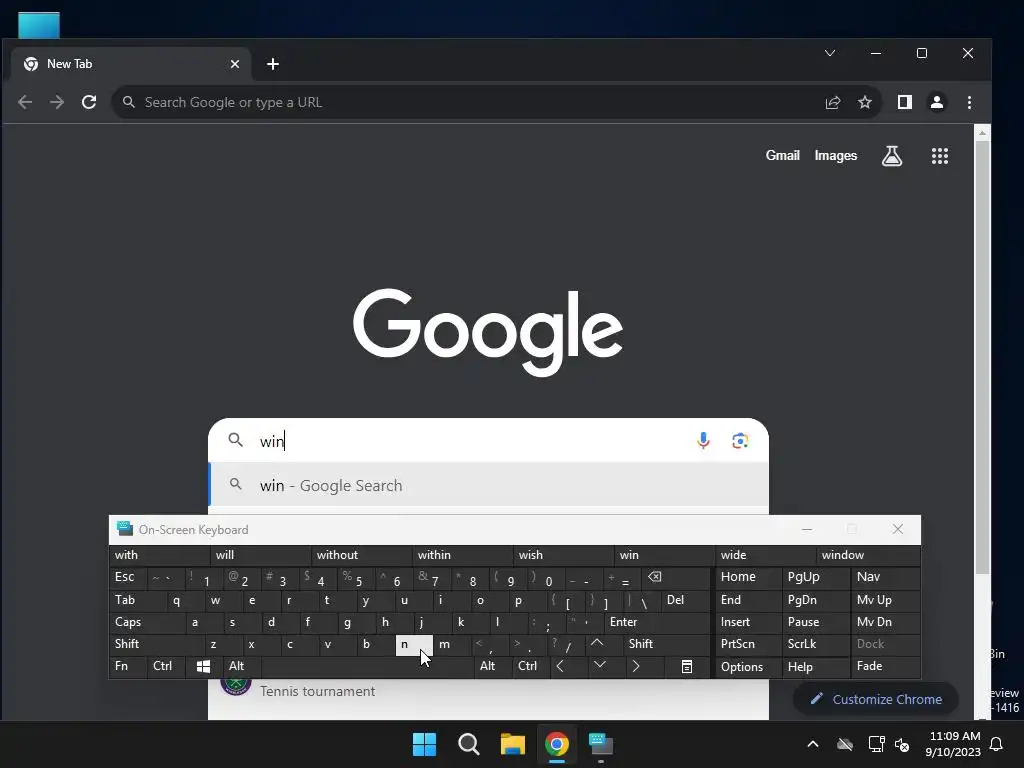Screen dimensions: 1024x768
Task: Click the PrtScn key on On-Screen Keyboard
Action: click(x=748, y=644)
